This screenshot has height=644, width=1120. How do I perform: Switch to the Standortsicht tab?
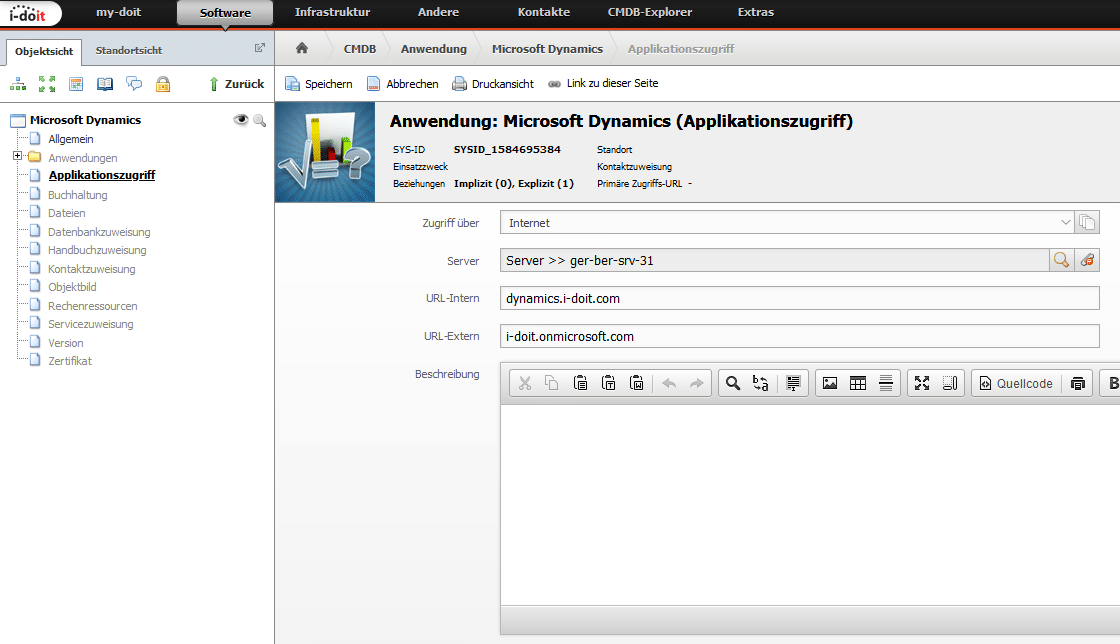[x=129, y=51]
